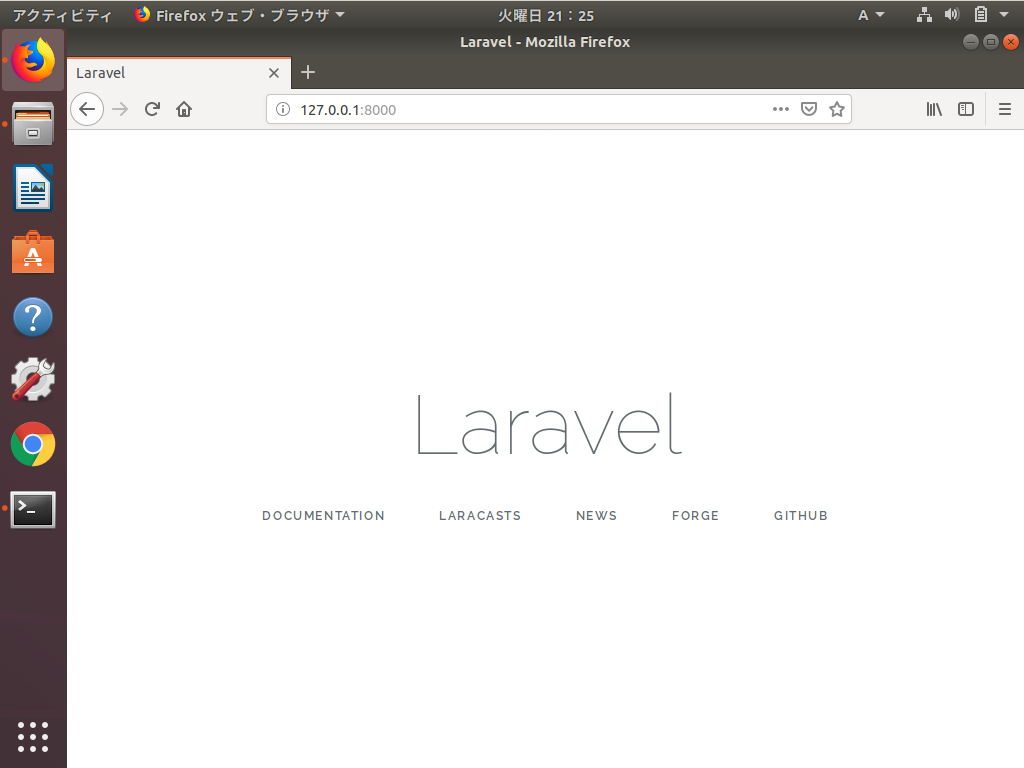Reload the current page
The image size is (1024, 768).
(x=152, y=109)
